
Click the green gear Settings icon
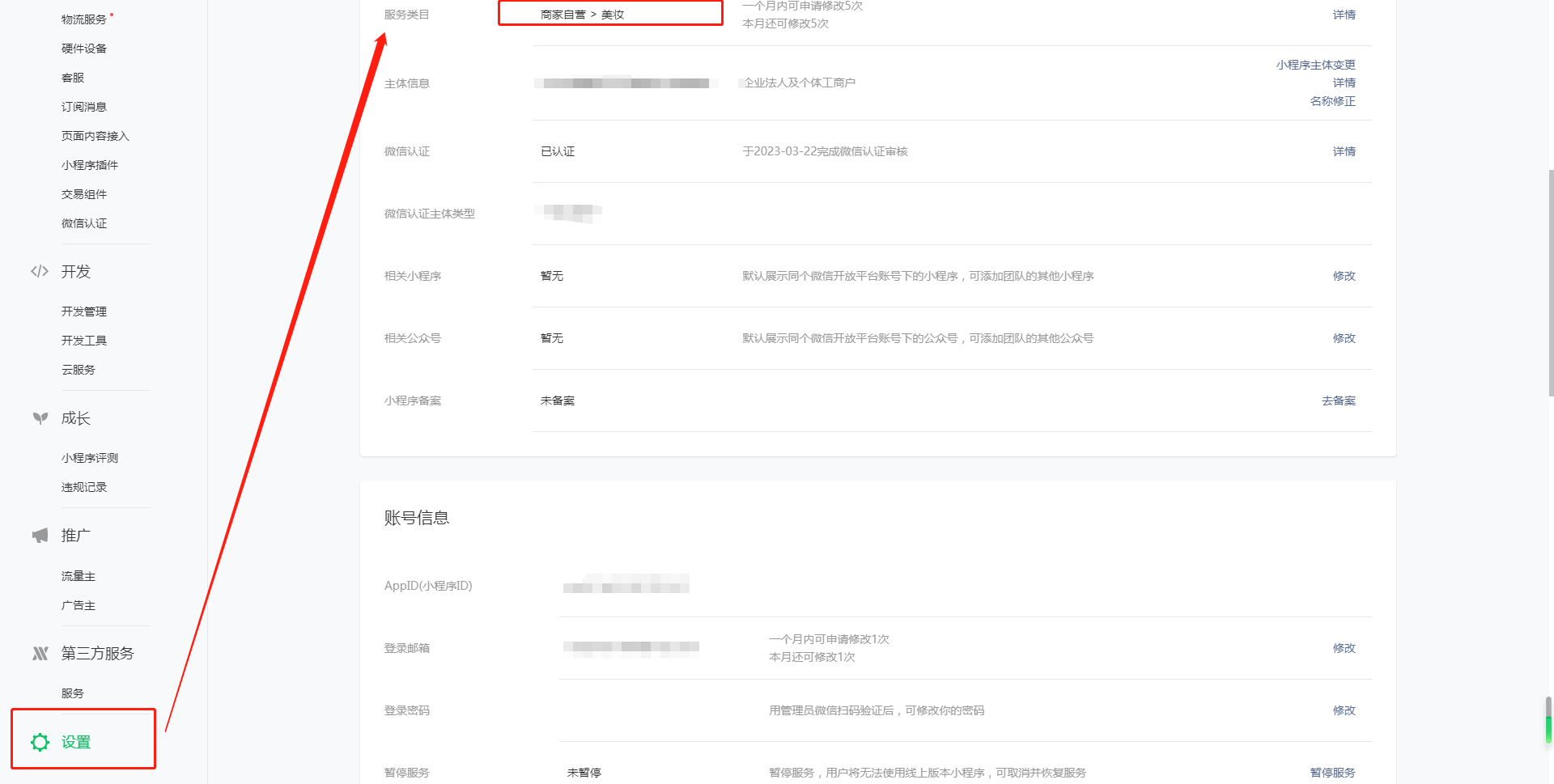[40, 742]
